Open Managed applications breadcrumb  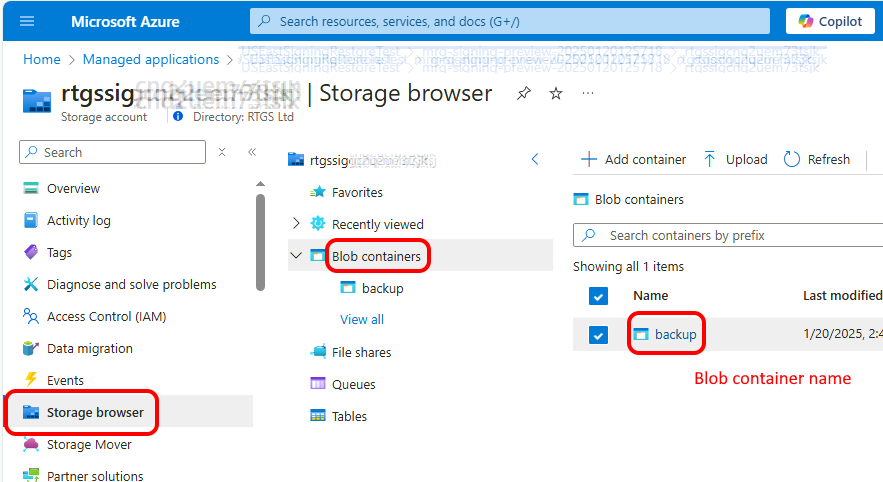pyautogui.click(x=151, y=59)
